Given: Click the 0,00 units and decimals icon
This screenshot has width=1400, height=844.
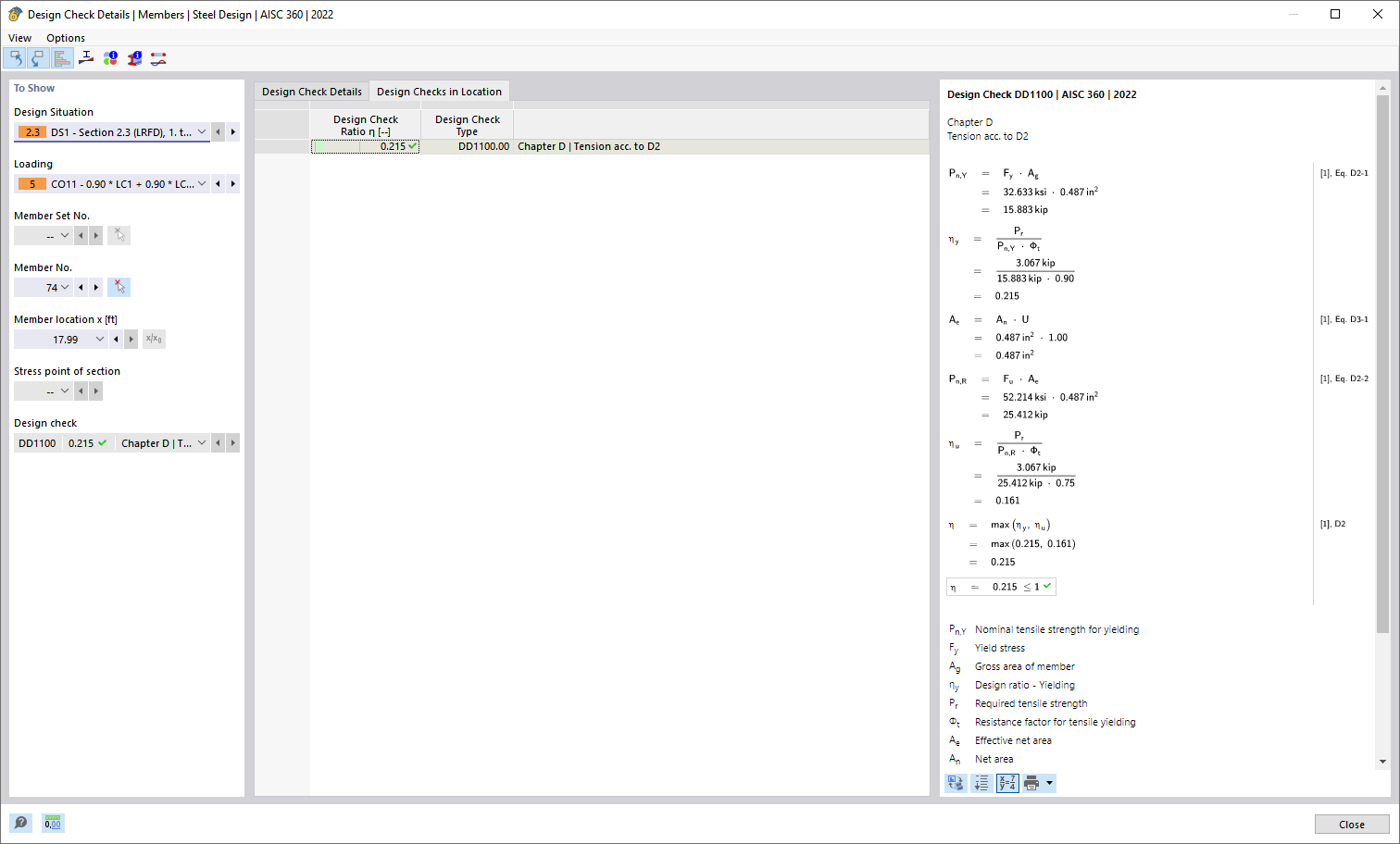Looking at the screenshot, I should pyautogui.click(x=53, y=823).
